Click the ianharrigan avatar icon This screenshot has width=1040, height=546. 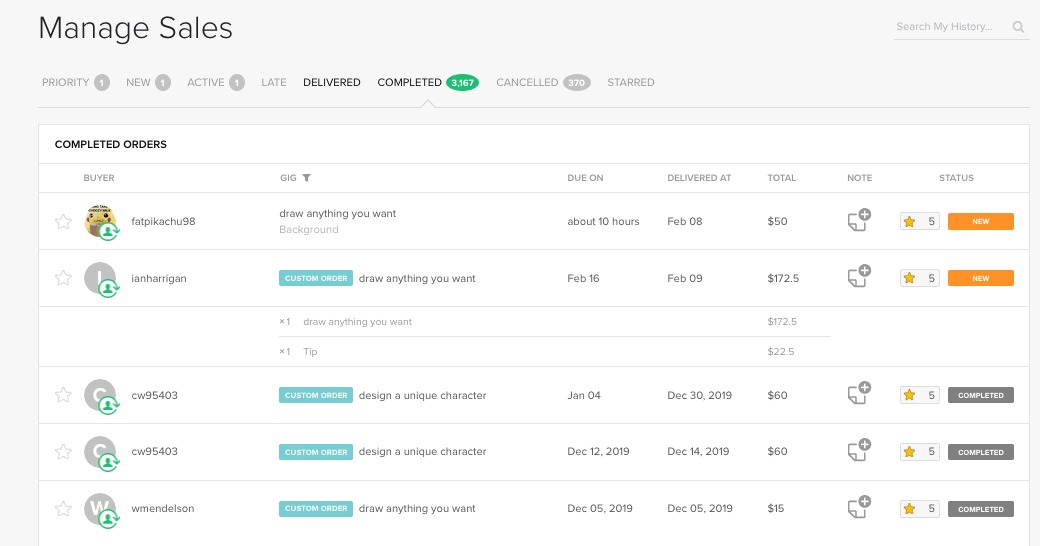pos(100,278)
